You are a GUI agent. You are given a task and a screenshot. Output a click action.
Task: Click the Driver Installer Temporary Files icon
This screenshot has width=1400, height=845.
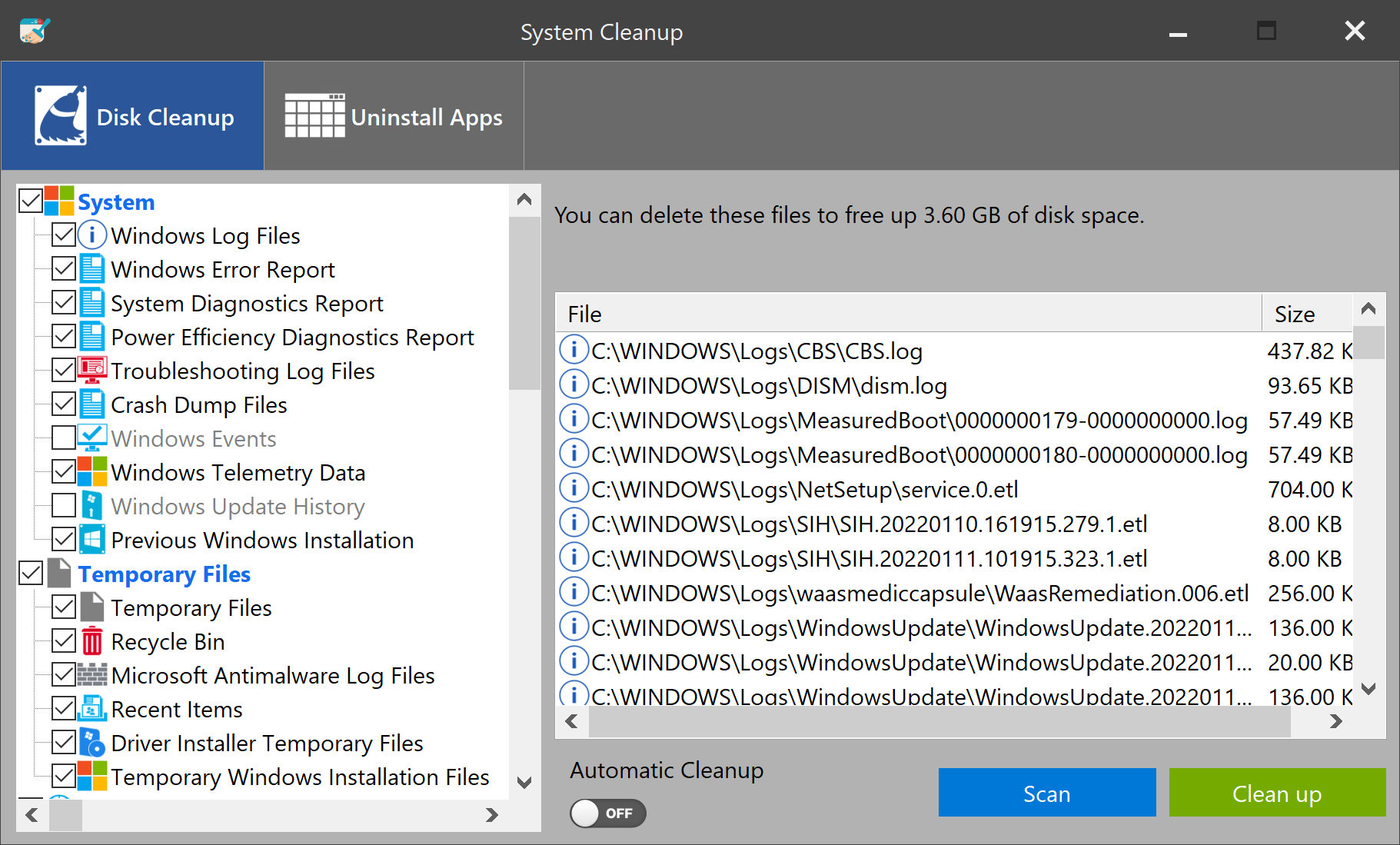coord(92,743)
